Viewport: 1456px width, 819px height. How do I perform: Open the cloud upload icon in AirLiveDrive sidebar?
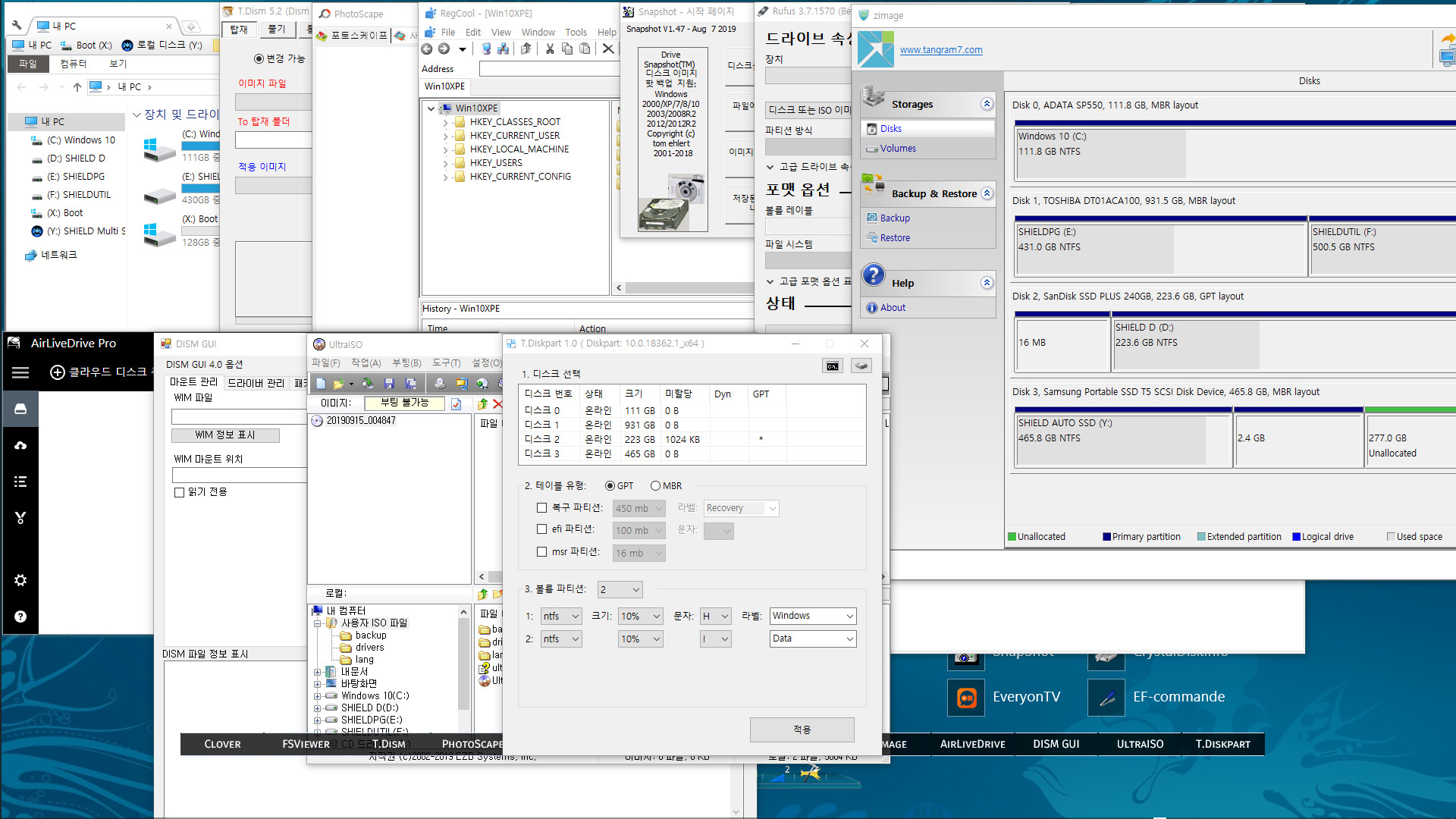click(x=20, y=445)
